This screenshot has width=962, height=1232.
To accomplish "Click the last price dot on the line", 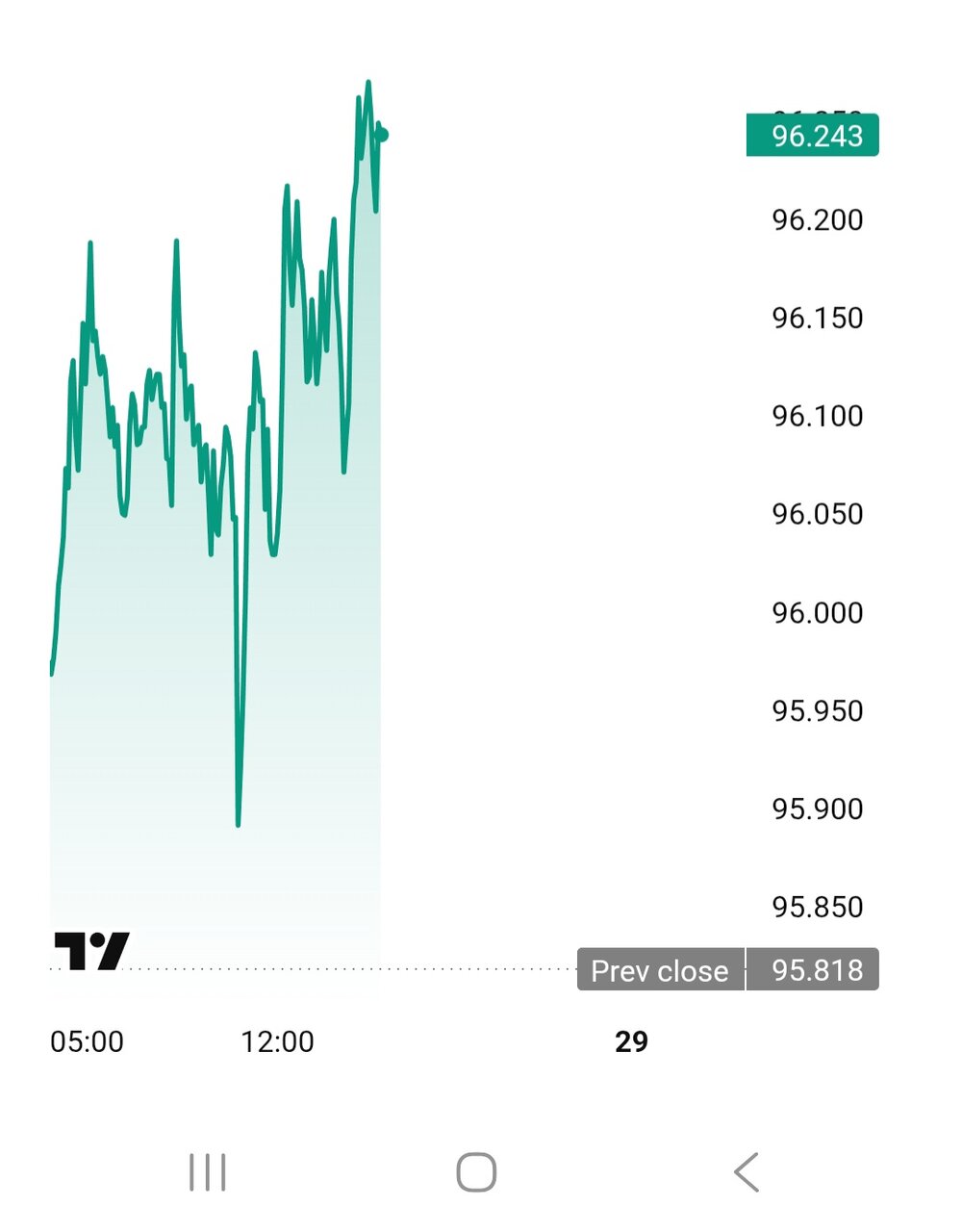I will coord(382,135).
